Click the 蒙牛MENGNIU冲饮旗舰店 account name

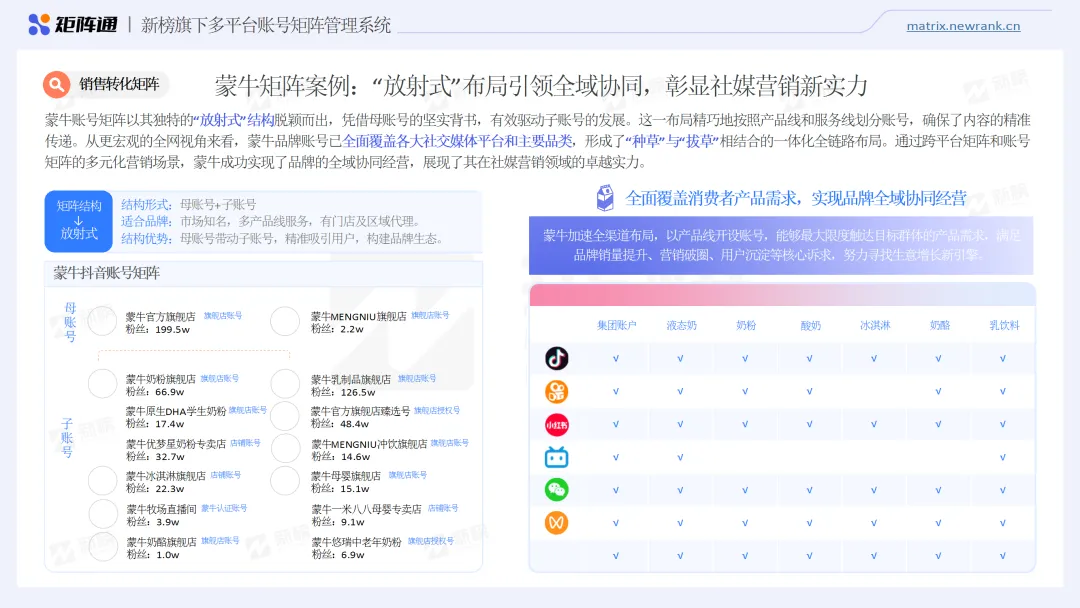coord(369,444)
